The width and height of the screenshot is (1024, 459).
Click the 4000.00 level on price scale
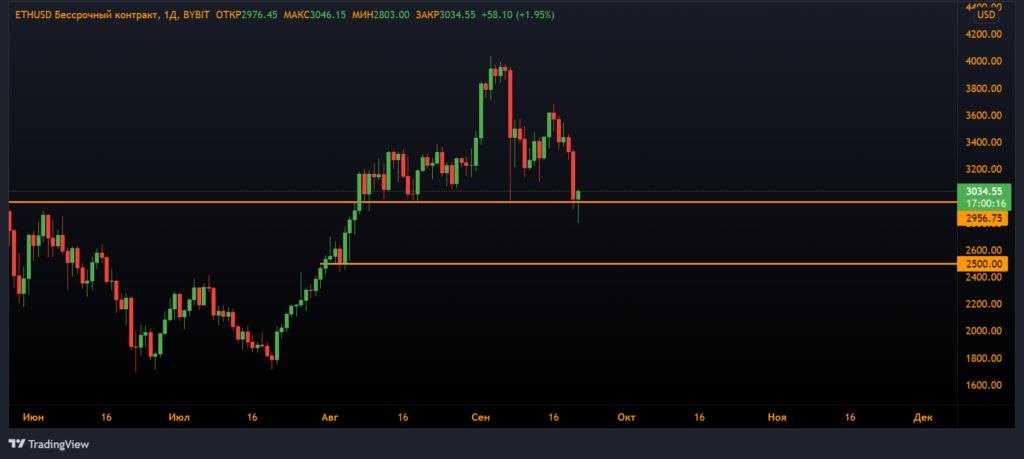pyautogui.click(x=985, y=62)
